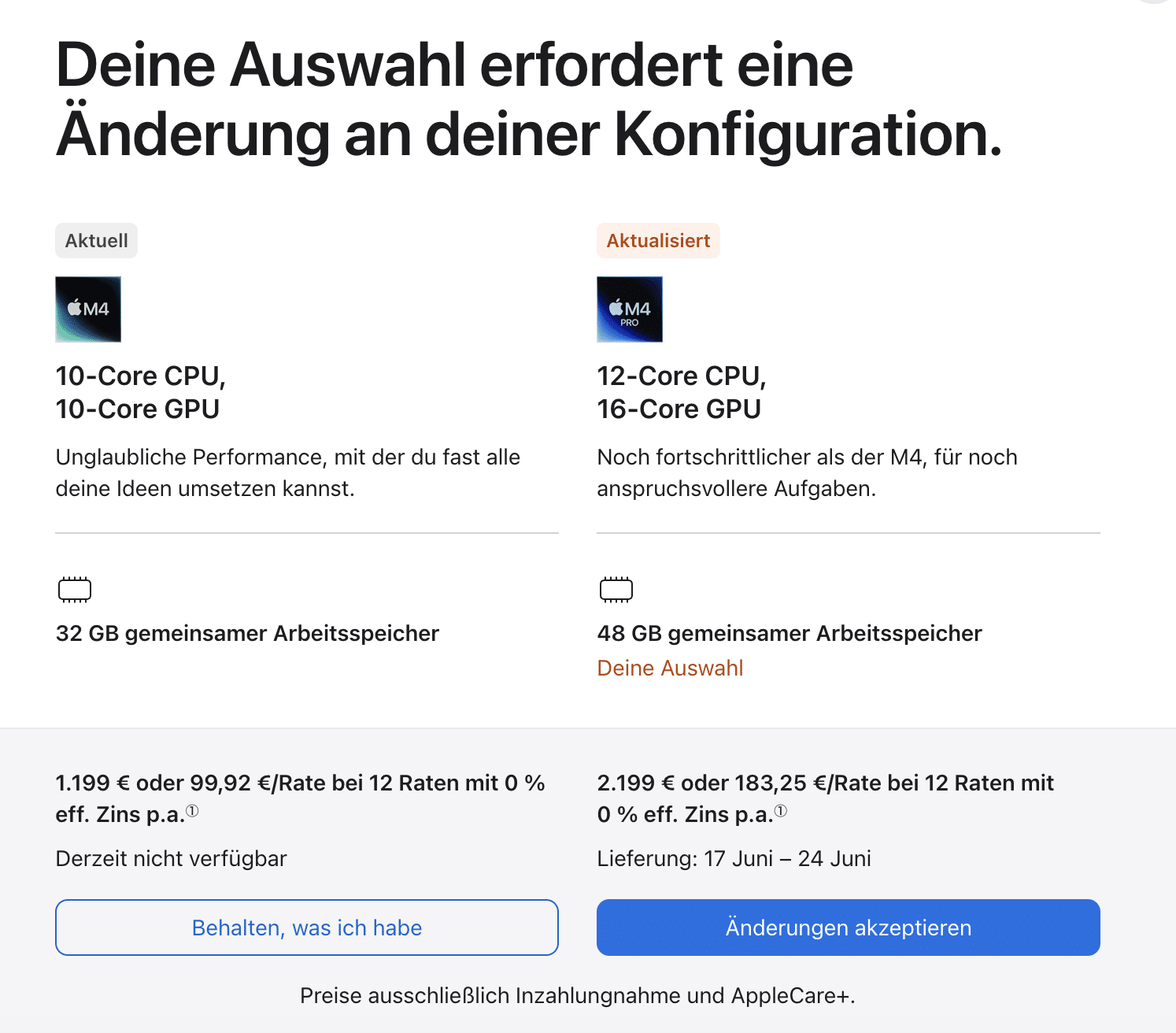Click the "Lieferung: 17 Juni – 24 Juni" text
This screenshot has width=1176, height=1033.
(x=734, y=859)
